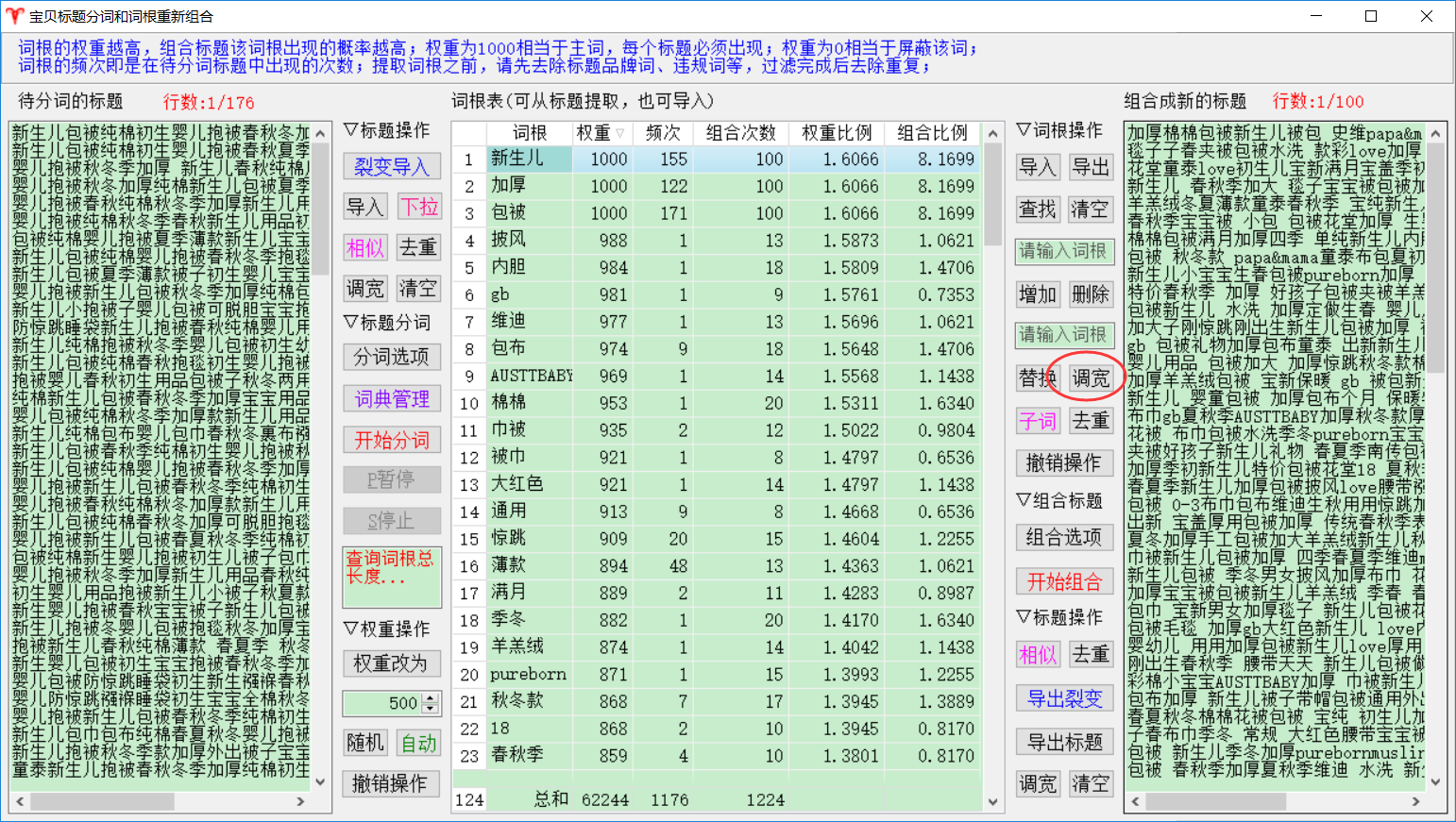This screenshot has width=1456, height=822.
Task: Collapse the 标题分词 section header
Action: pos(386,323)
